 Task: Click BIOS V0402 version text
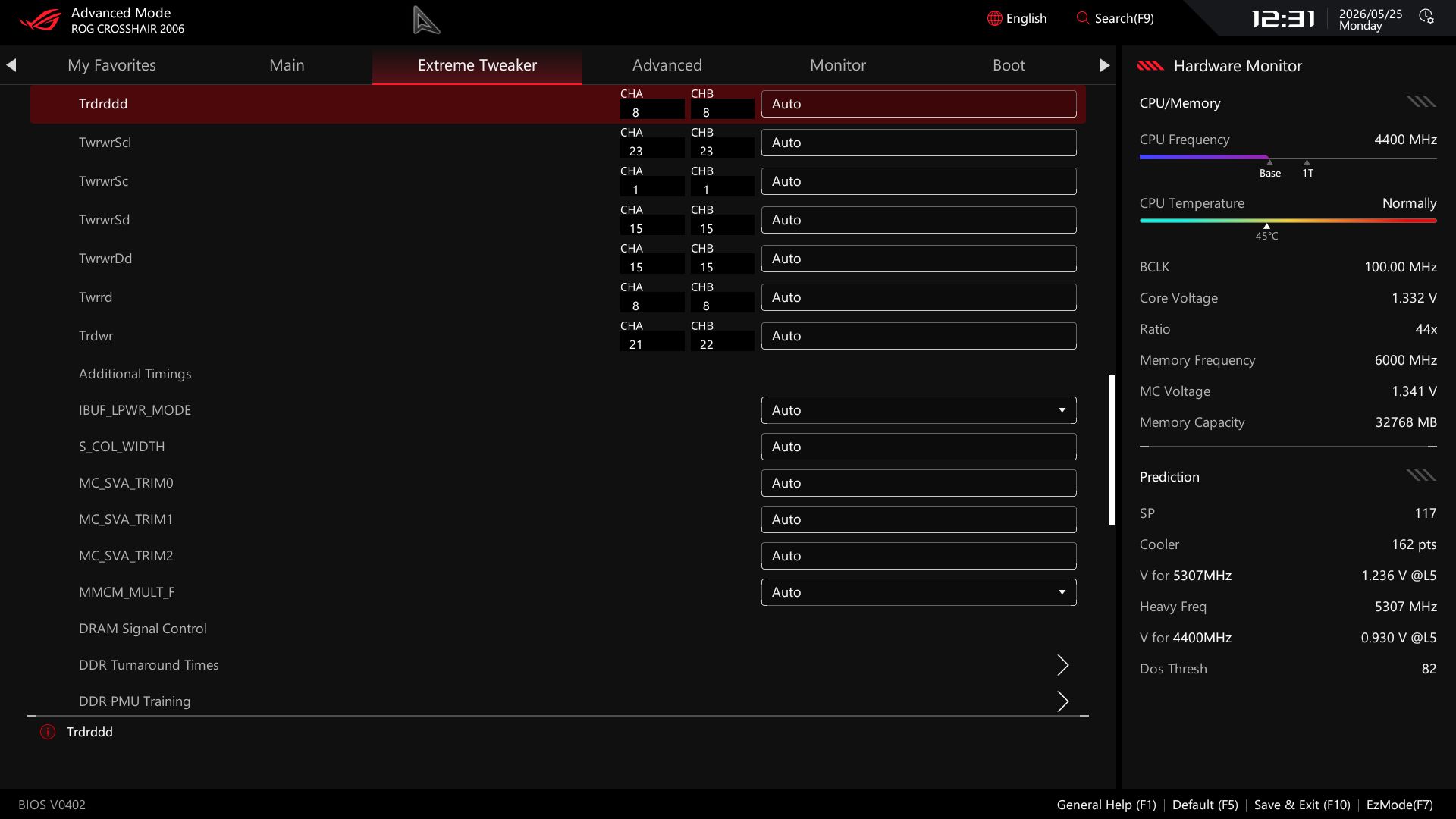click(52, 805)
